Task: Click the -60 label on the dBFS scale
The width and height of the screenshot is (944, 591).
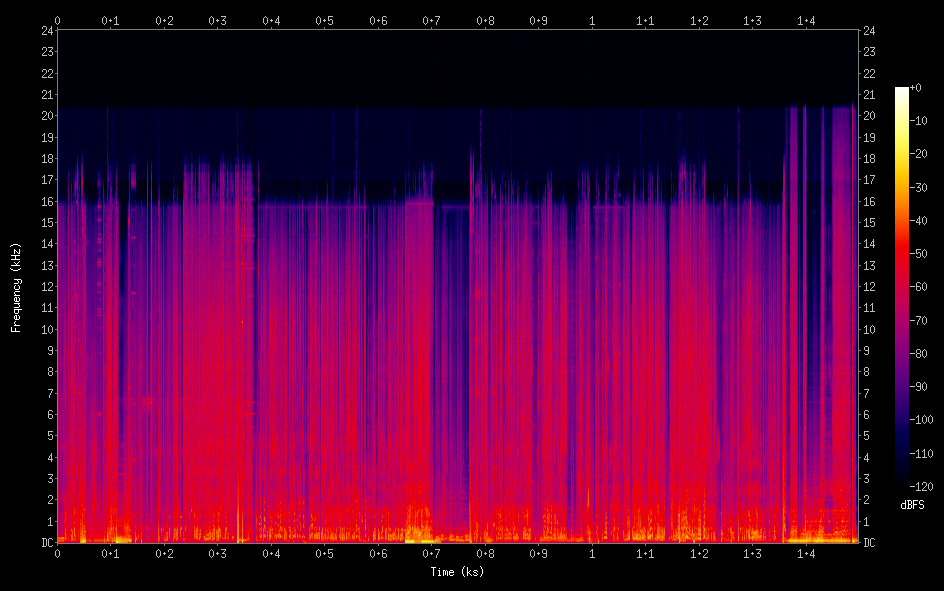Action: coord(925,287)
